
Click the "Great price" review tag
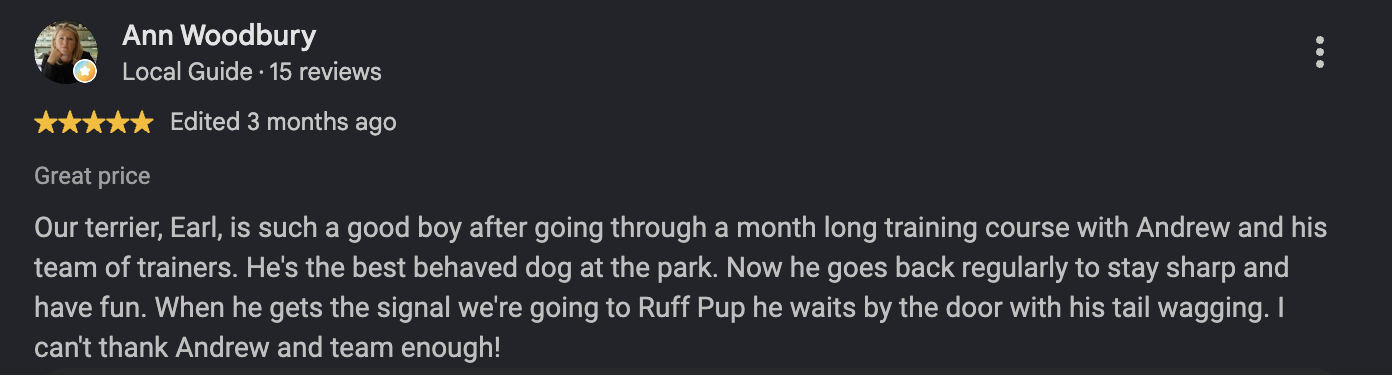click(x=92, y=177)
